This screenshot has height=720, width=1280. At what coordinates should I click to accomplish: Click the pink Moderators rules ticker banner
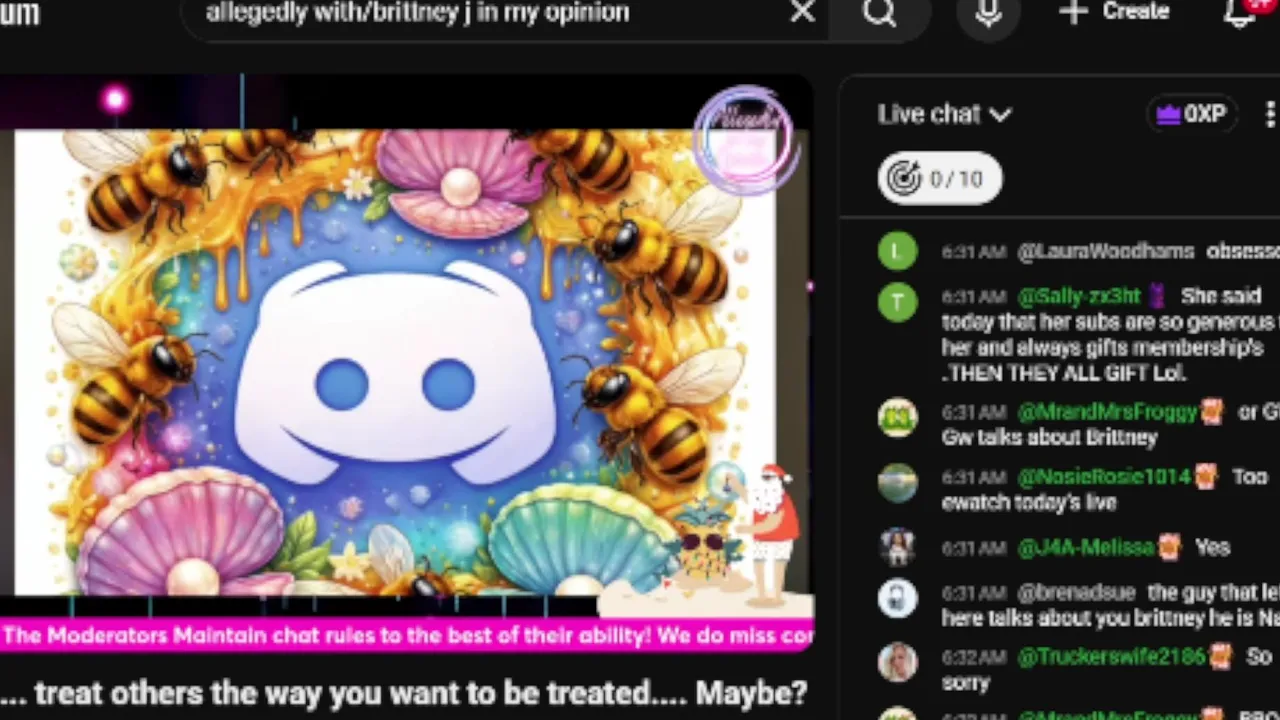[407, 636]
